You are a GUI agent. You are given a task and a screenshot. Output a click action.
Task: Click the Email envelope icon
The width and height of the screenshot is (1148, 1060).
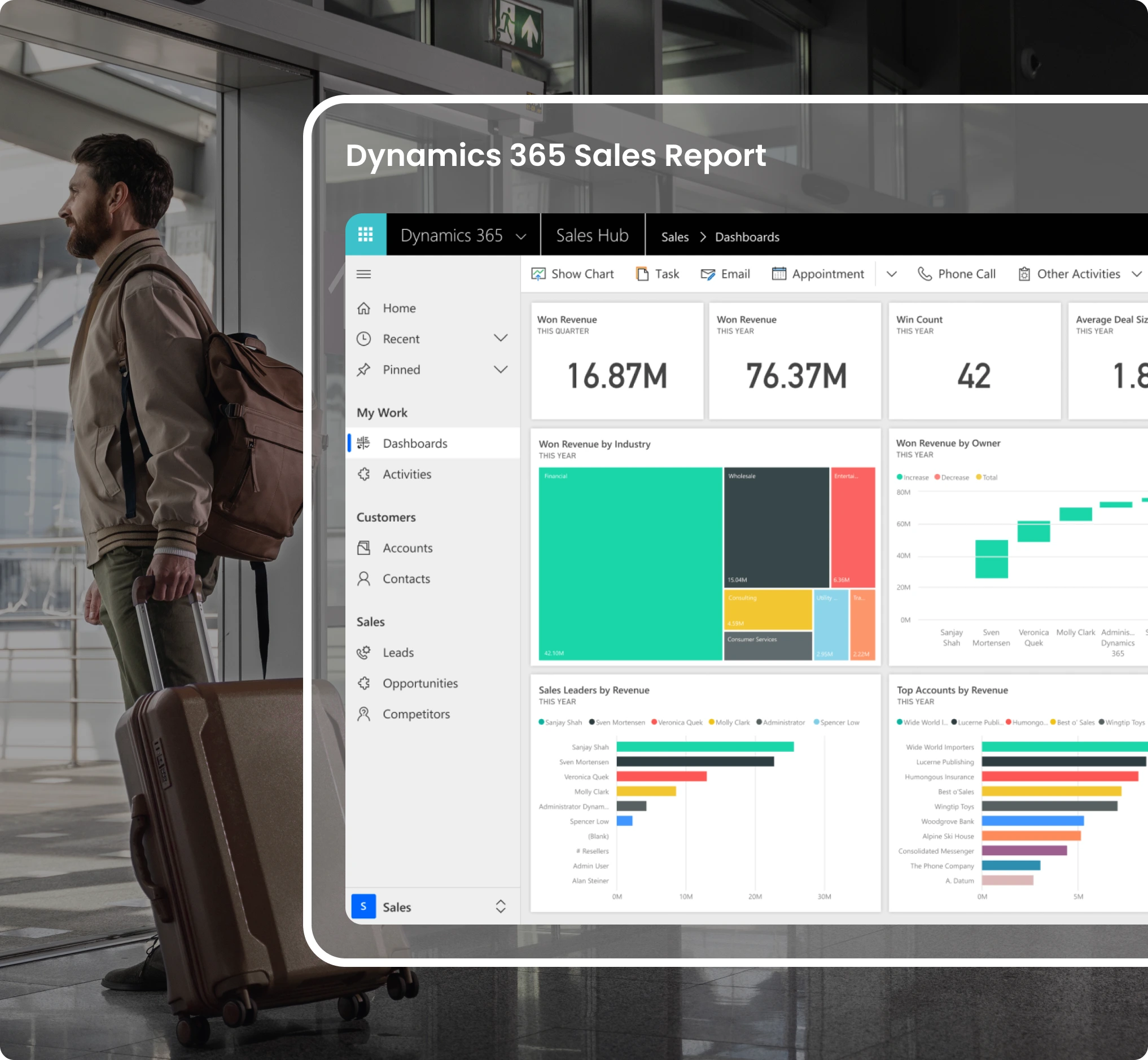[708, 275]
